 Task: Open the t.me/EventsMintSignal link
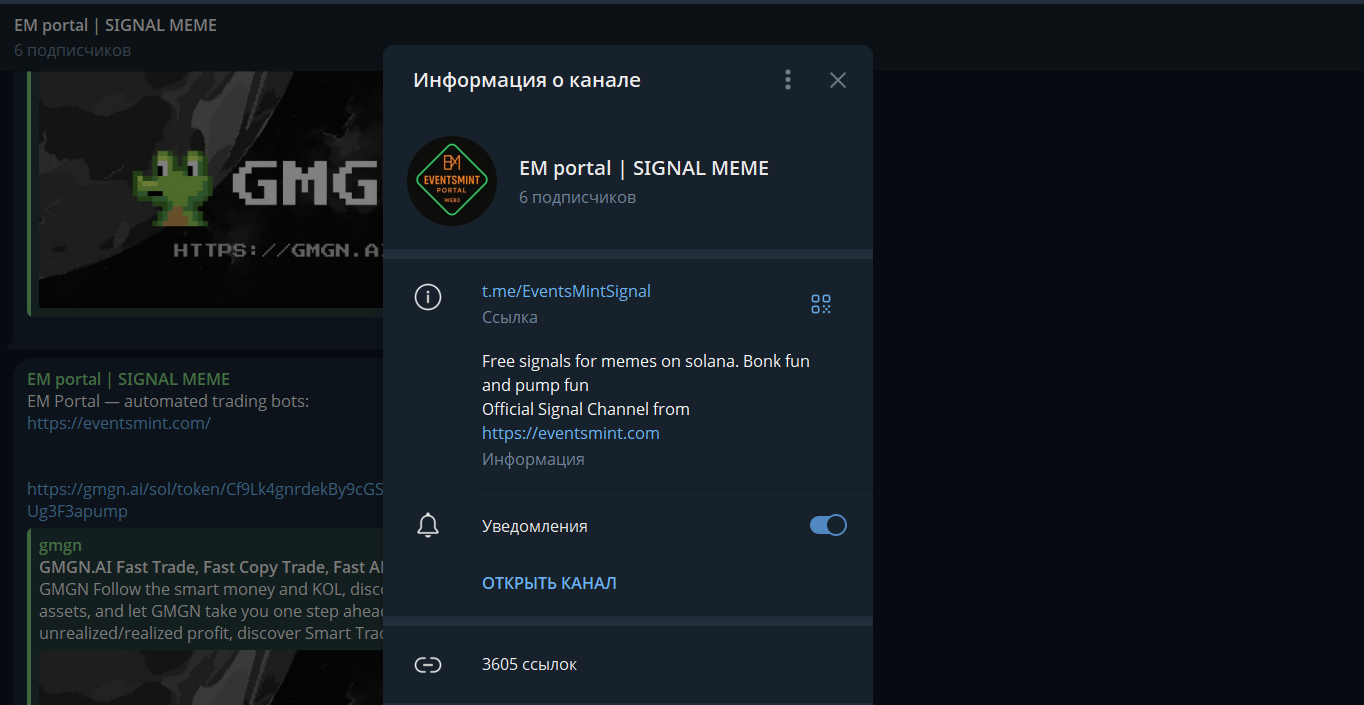pos(566,291)
